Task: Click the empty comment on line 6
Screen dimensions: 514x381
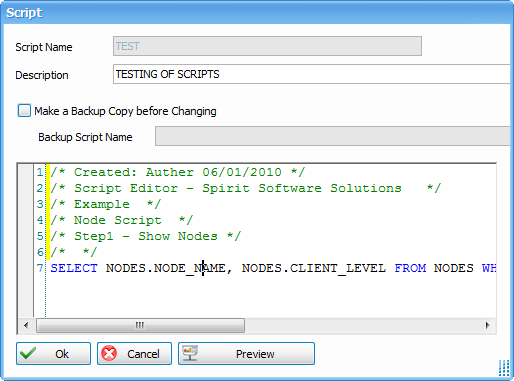Action: 74,252
